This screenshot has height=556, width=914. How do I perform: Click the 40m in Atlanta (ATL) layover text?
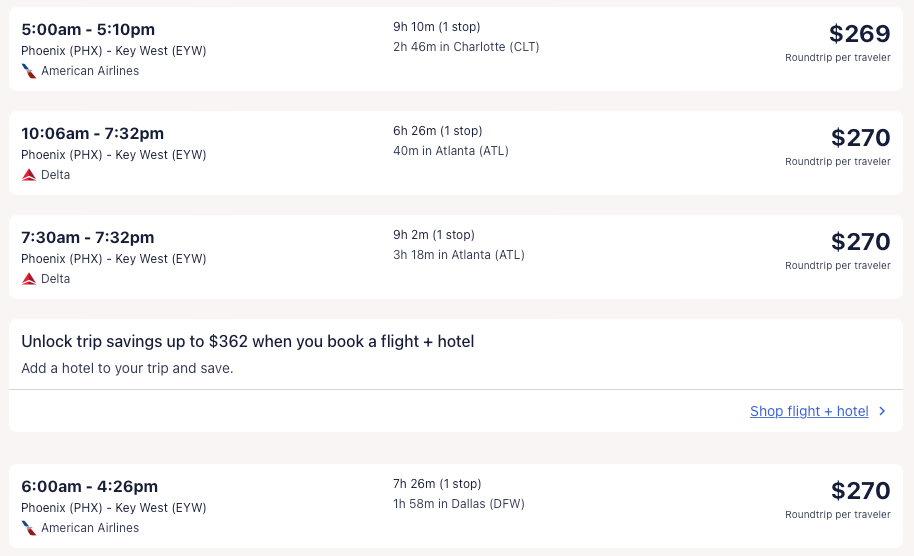pos(451,151)
